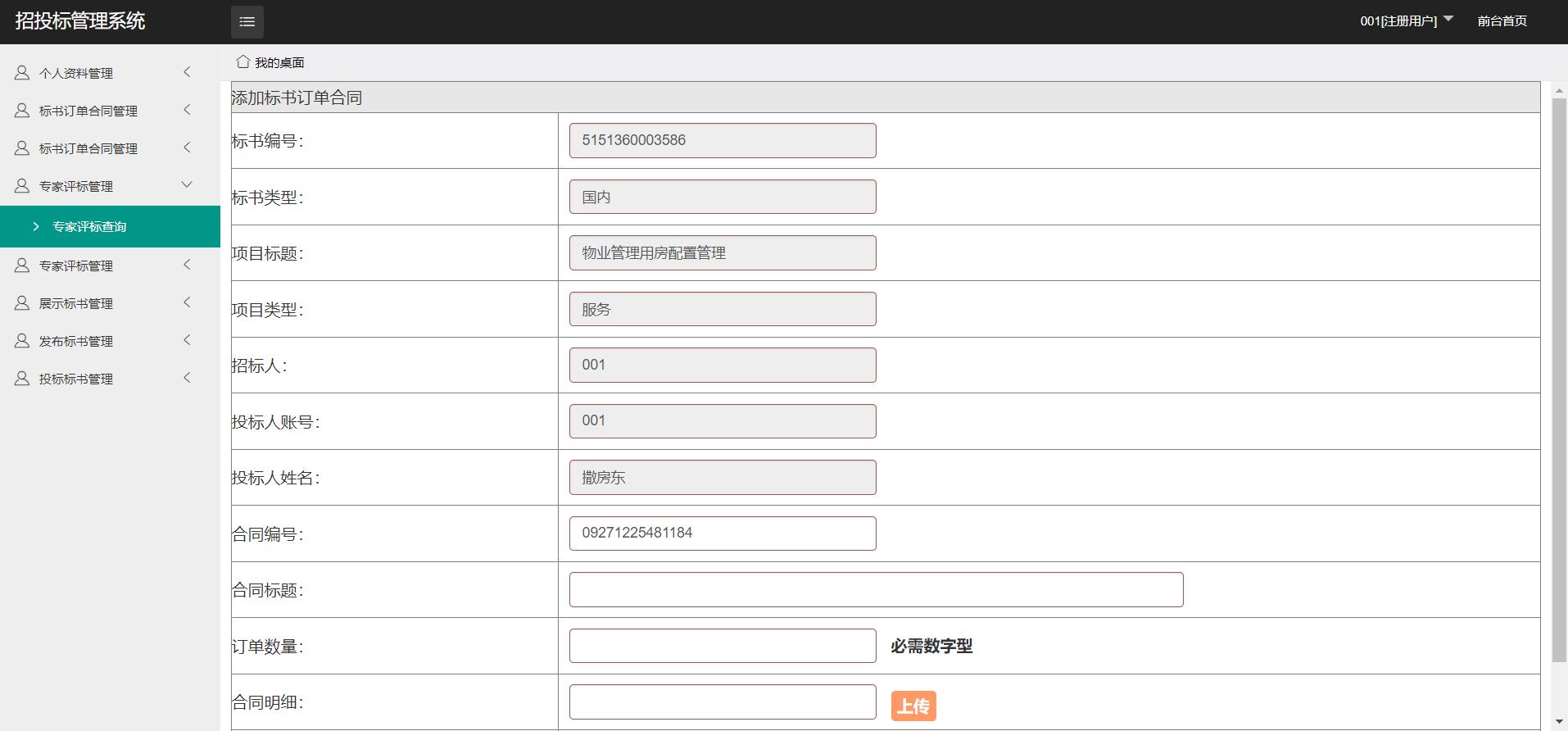The width and height of the screenshot is (1568, 731).
Task: Click user icon beside 投标标书管理
Action: point(22,379)
